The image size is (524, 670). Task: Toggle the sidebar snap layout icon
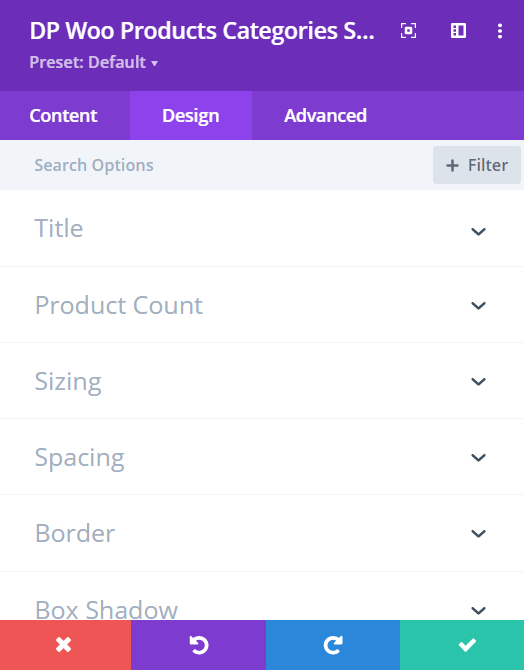[458, 31]
